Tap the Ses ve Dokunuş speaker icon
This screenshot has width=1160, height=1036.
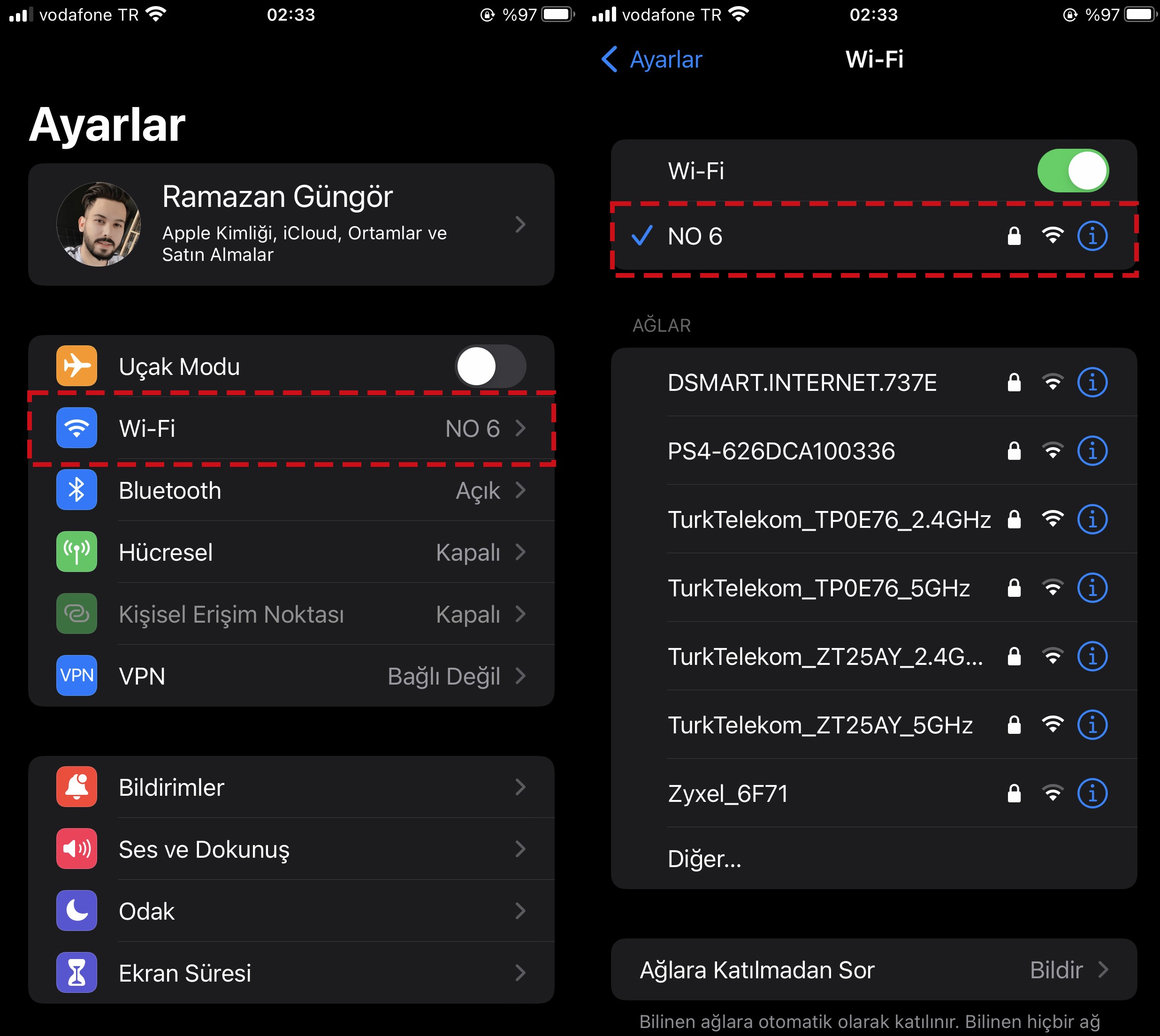tap(76, 849)
